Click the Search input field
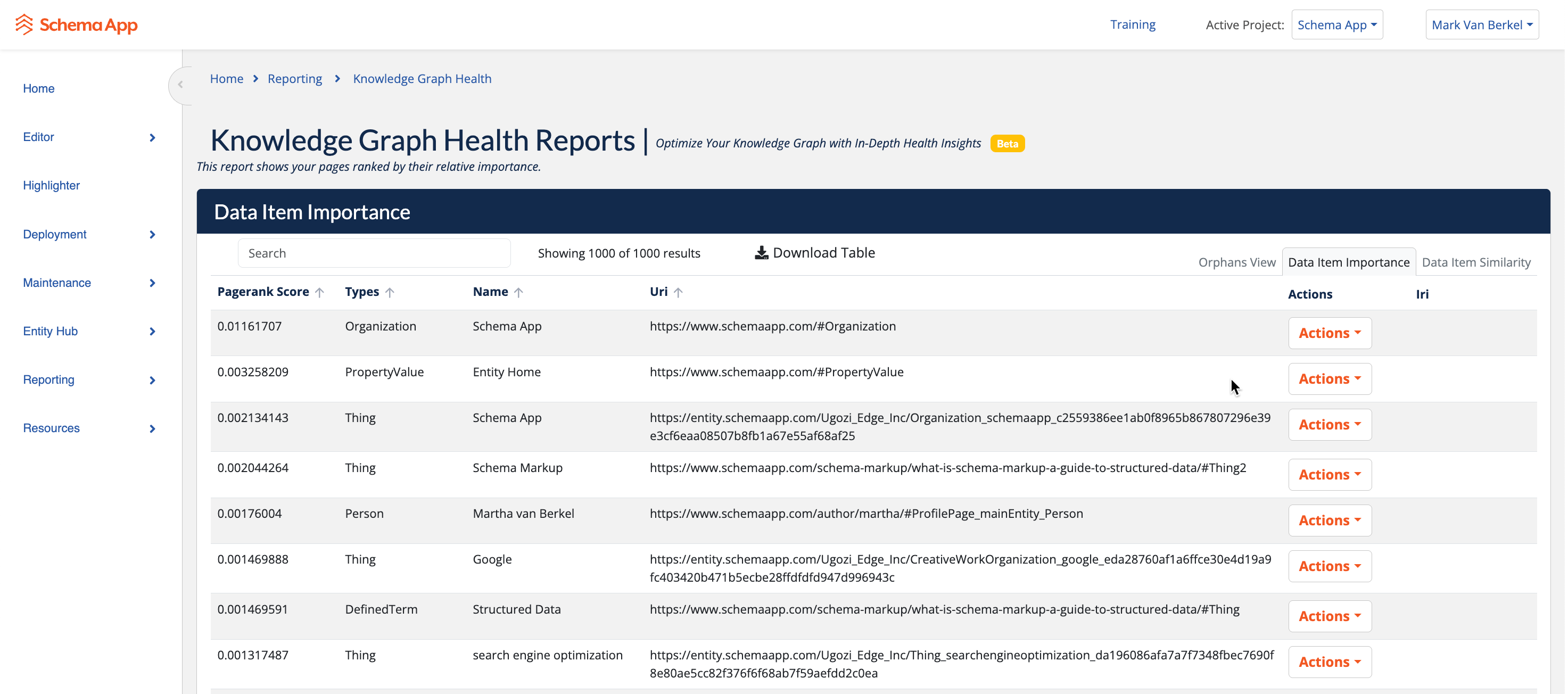Image resolution: width=1568 pixels, height=694 pixels. point(374,253)
